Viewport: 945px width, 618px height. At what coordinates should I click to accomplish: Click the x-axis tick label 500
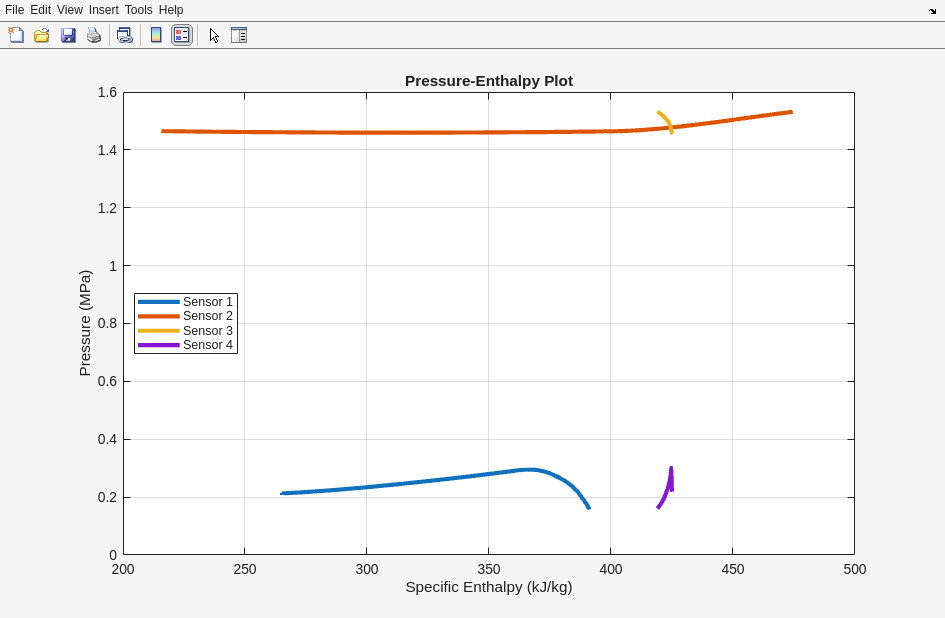855,569
